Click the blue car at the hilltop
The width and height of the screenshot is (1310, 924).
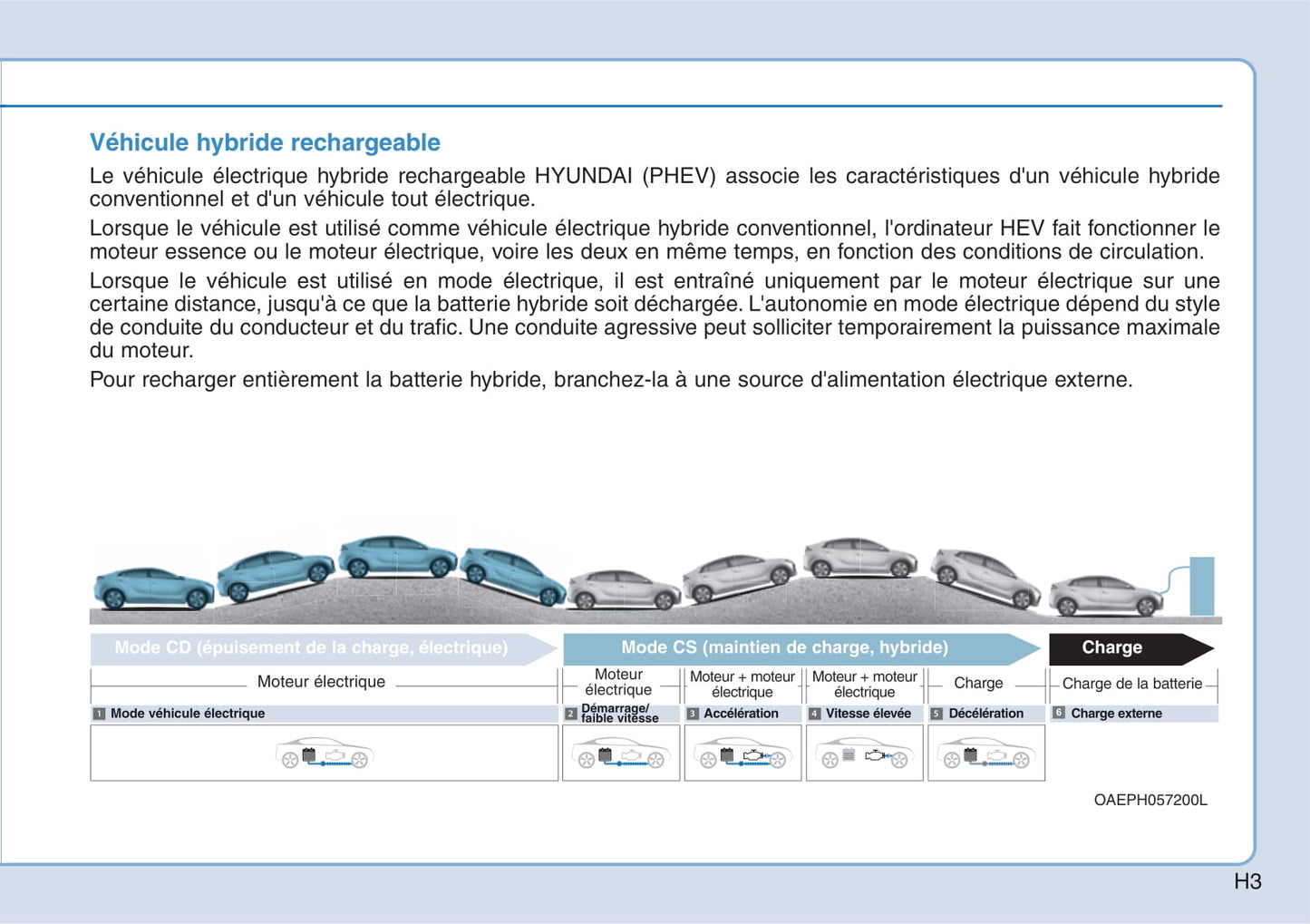coord(397,556)
